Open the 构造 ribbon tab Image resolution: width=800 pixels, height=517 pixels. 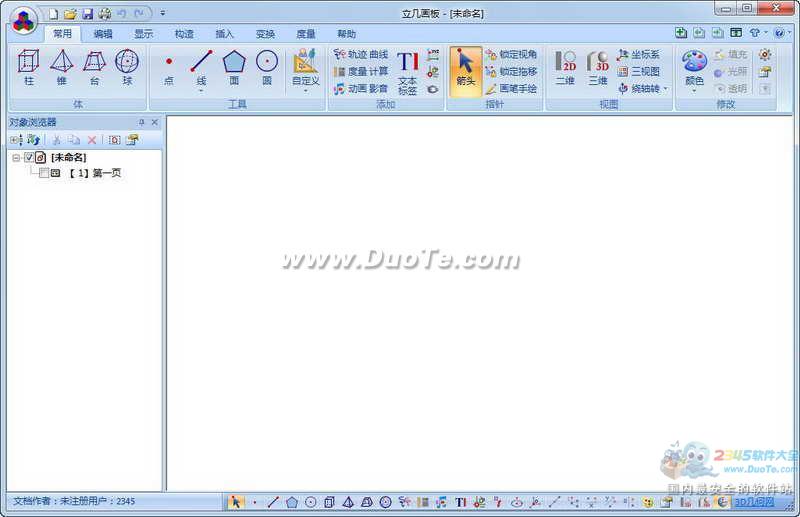(184, 34)
